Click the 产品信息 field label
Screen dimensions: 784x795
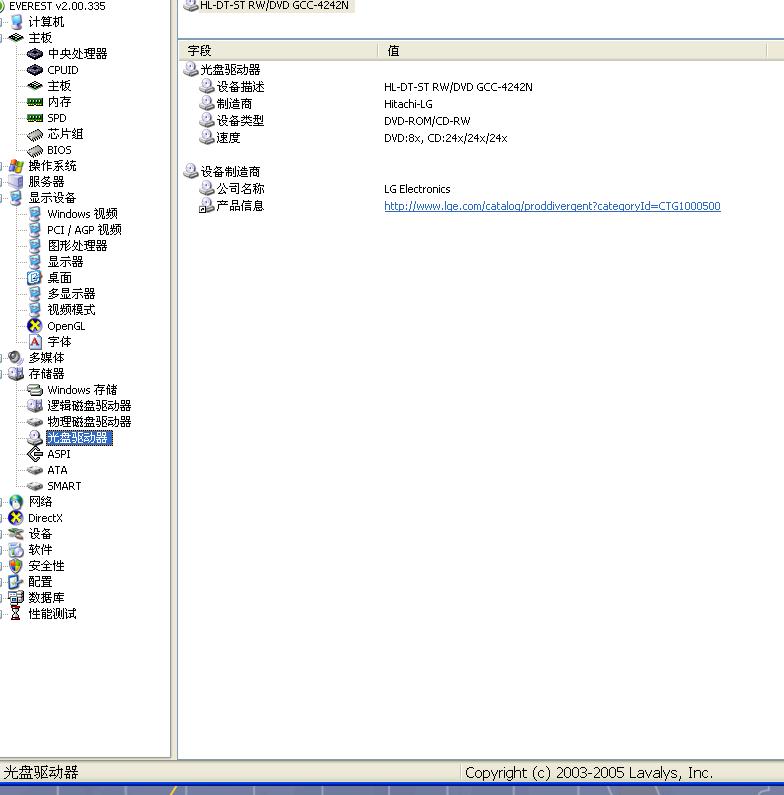pyautogui.click(x=240, y=206)
